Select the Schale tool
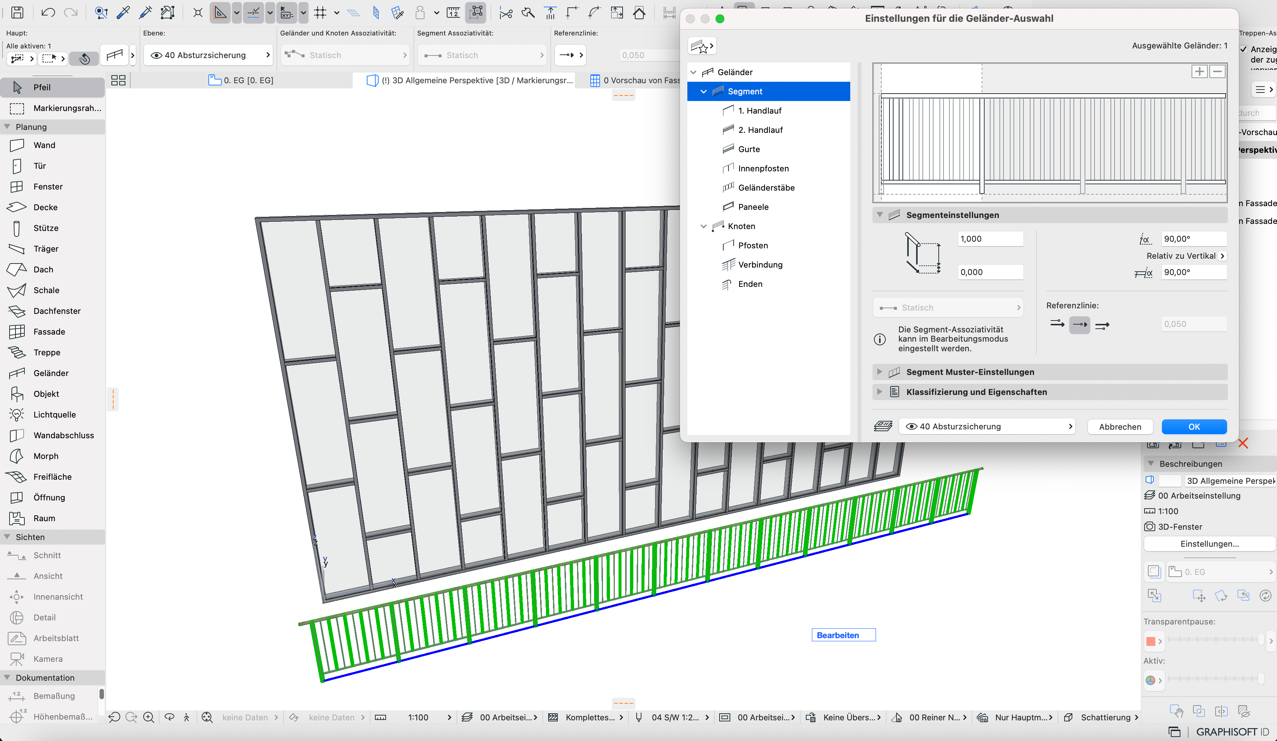The width and height of the screenshot is (1277, 741). [52, 290]
